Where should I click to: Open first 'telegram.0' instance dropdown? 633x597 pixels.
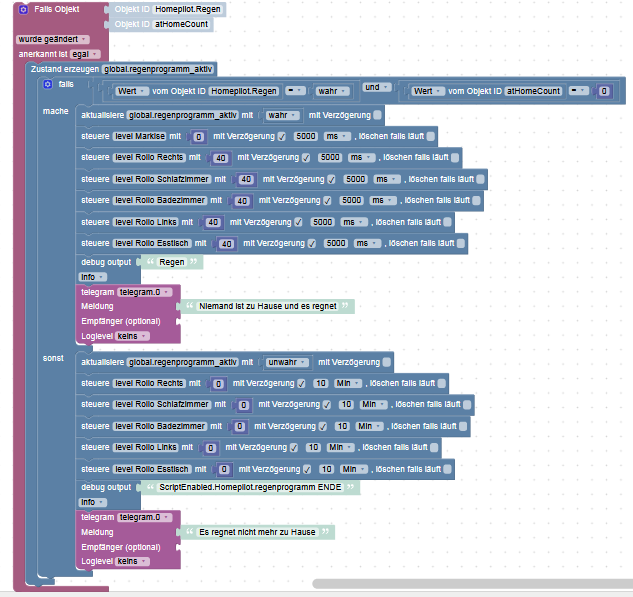pyautogui.click(x=144, y=292)
